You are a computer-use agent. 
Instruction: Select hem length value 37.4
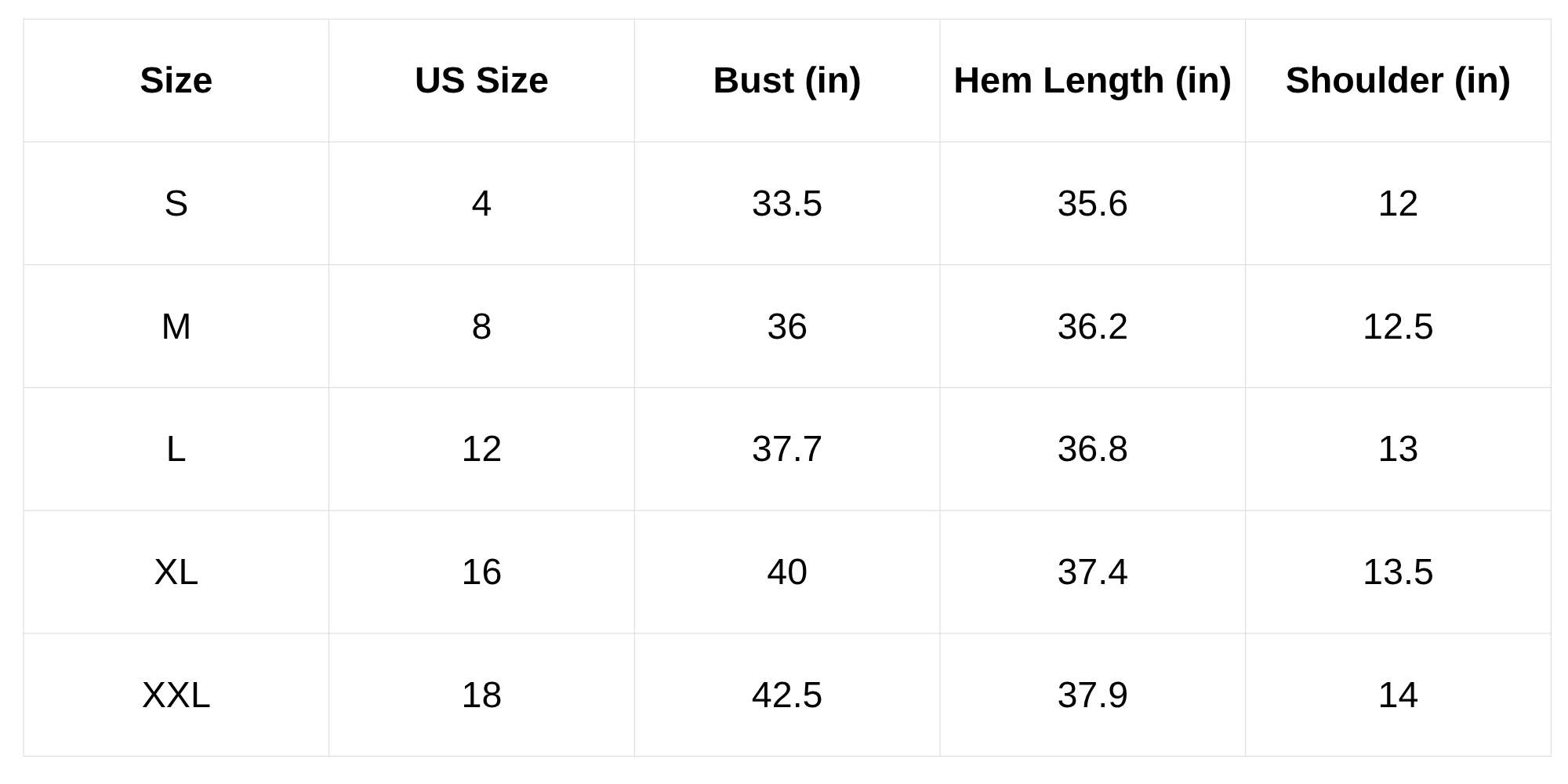click(x=1092, y=572)
